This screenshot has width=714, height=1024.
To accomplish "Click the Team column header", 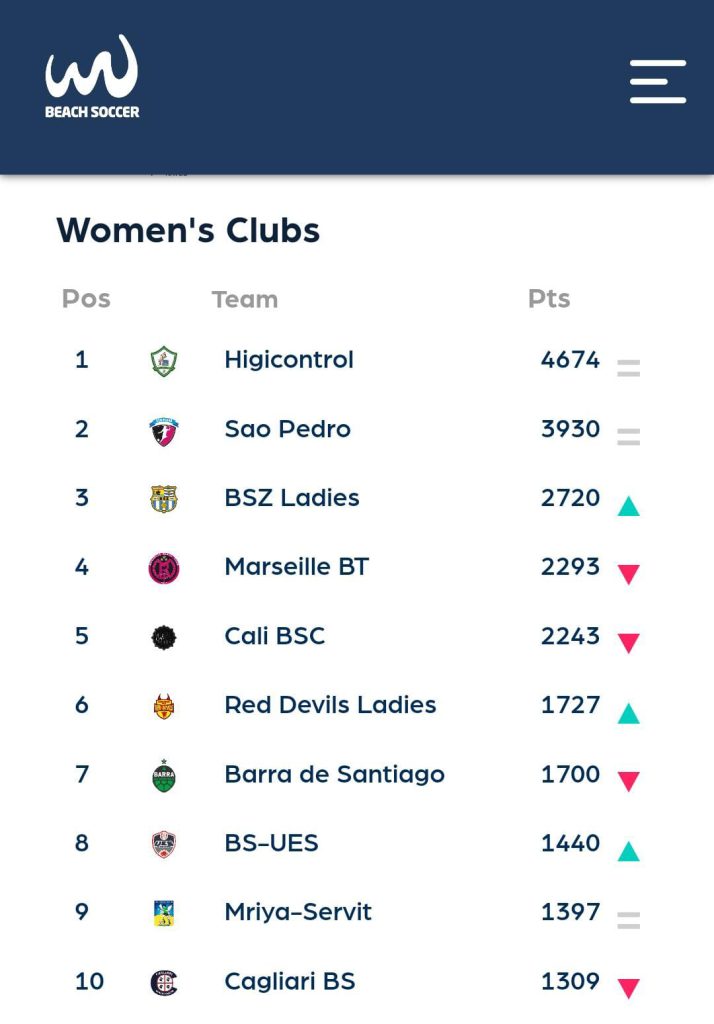I will 245,299.
